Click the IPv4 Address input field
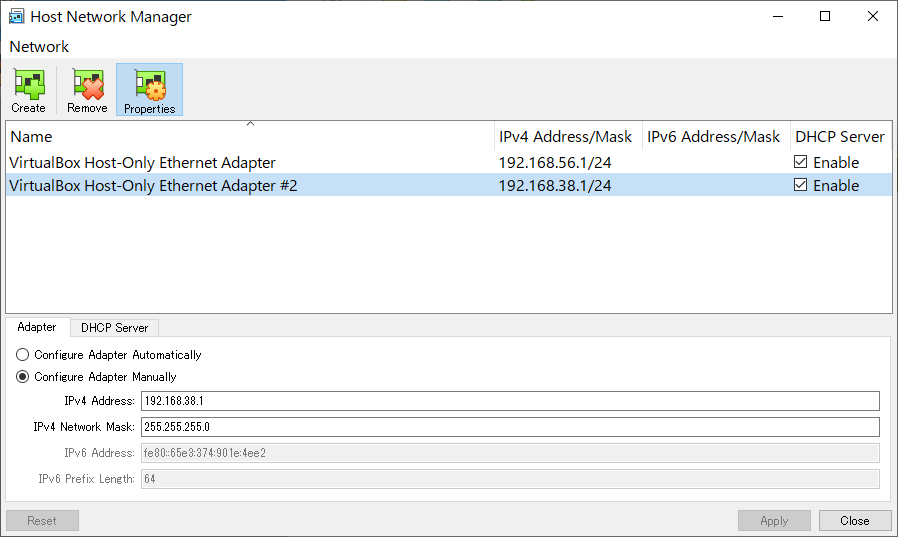Image resolution: width=898 pixels, height=537 pixels. 510,401
